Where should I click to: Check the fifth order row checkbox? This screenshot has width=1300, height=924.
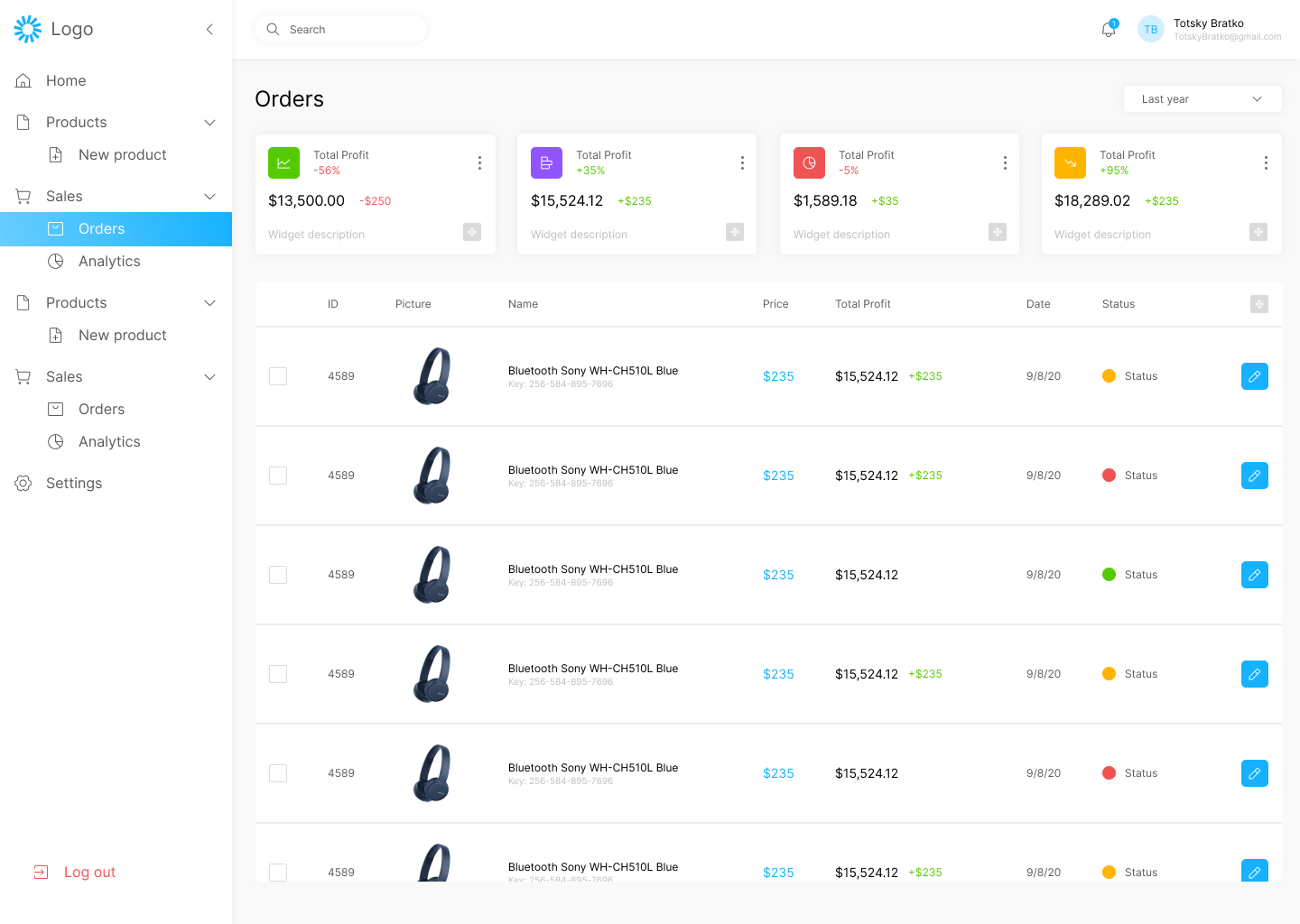tap(278, 773)
